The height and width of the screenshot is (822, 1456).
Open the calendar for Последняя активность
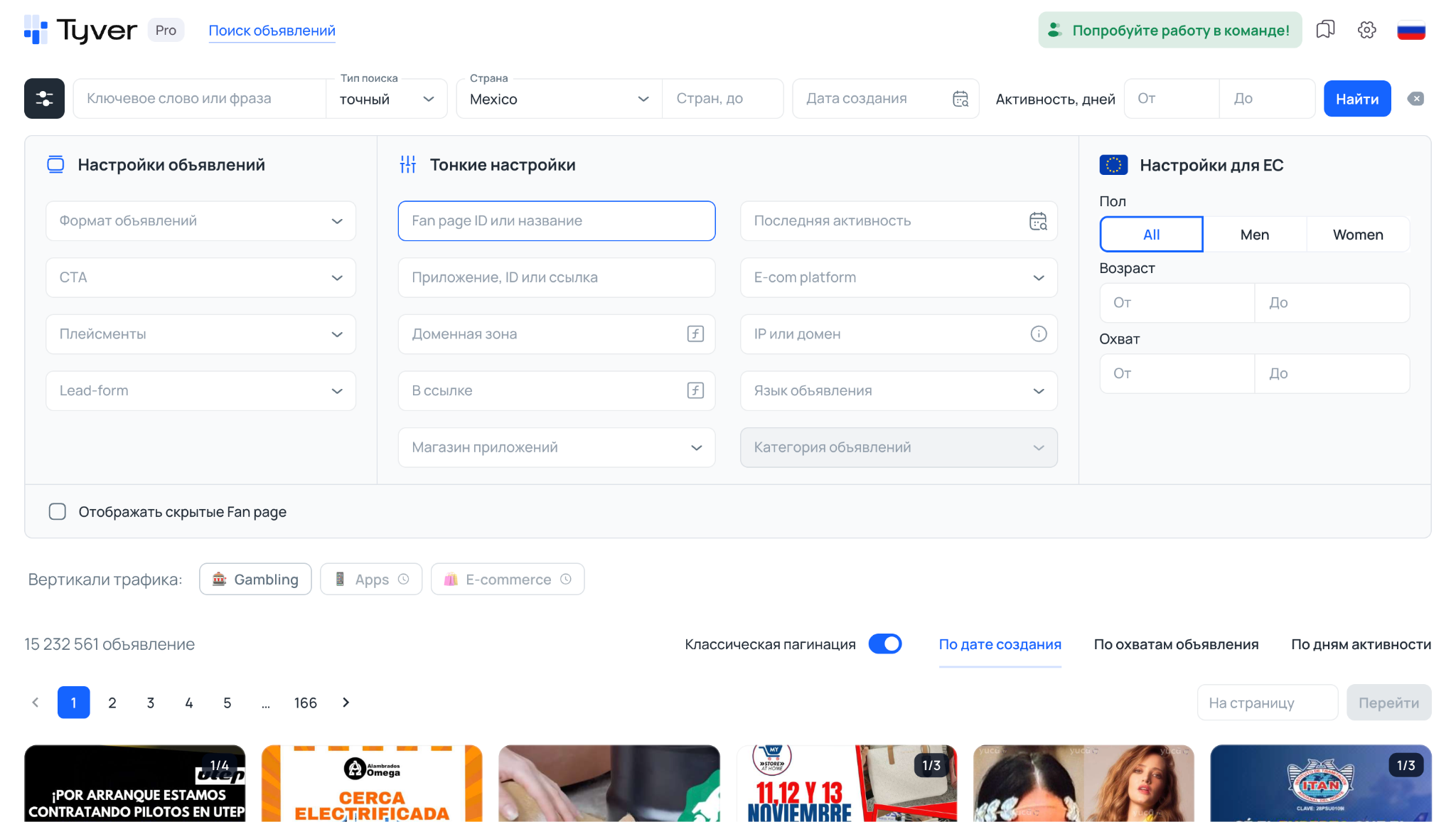(x=1037, y=220)
